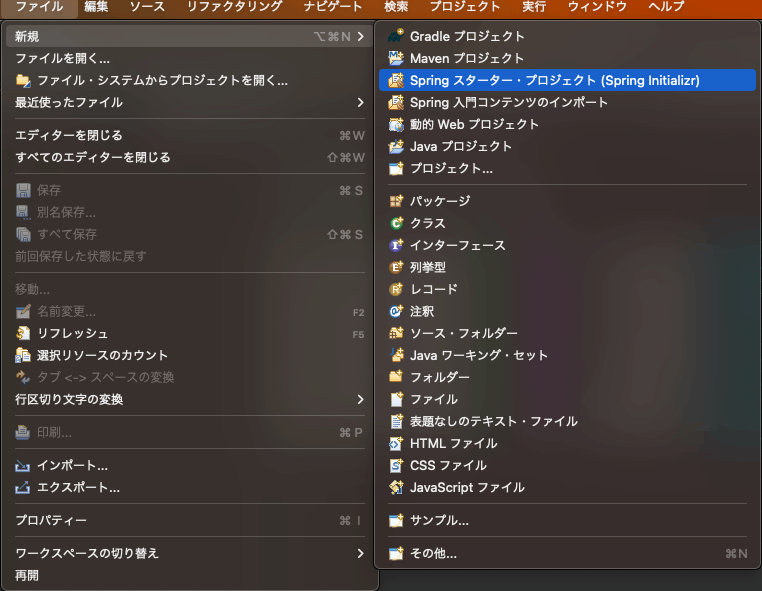The height and width of the screenshot is (591, 762).
Task: Click the Java ワーキング・セット icon
Action: 396,355
